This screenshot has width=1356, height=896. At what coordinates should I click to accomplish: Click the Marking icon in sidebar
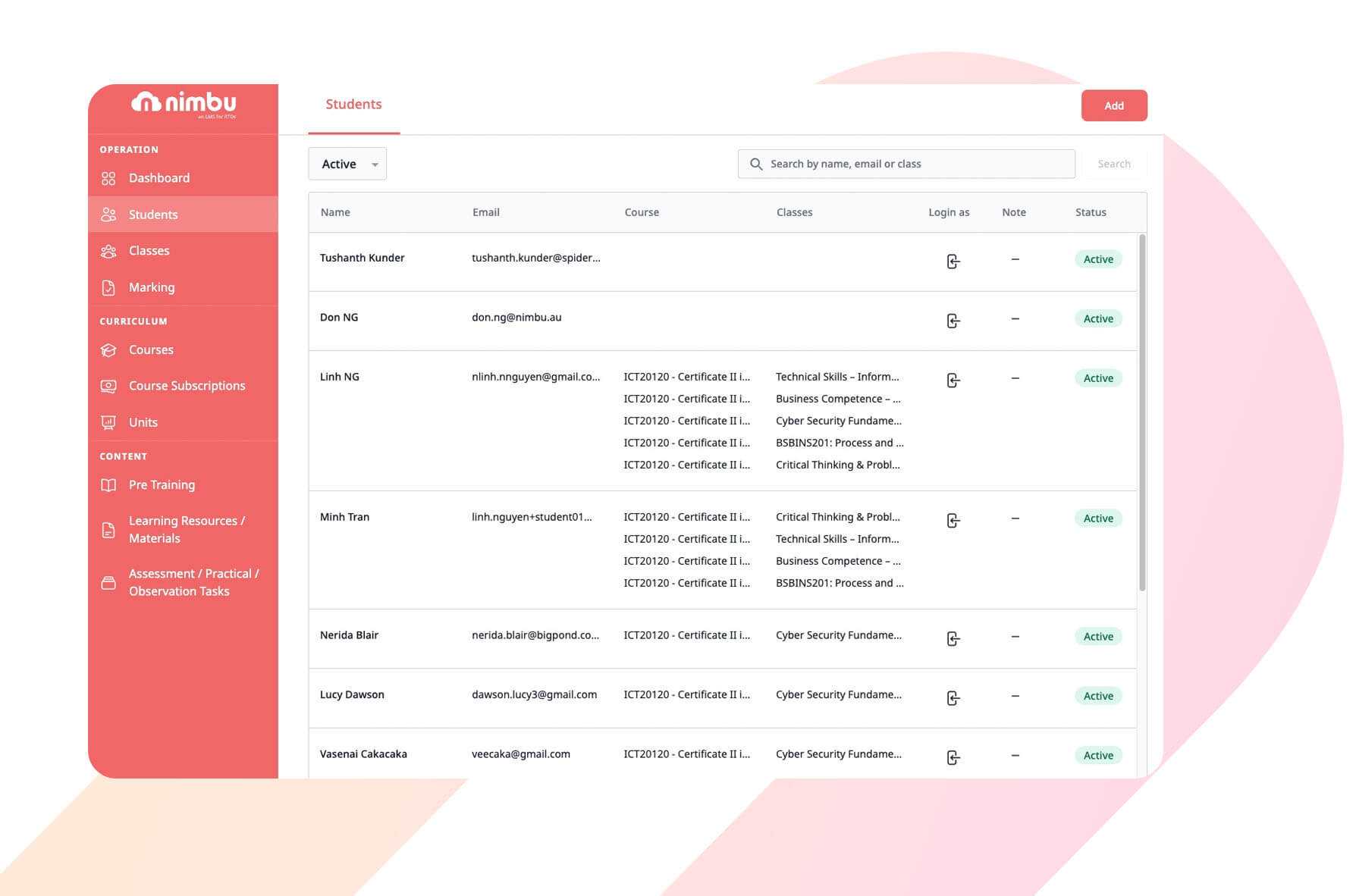click(108, 287)
